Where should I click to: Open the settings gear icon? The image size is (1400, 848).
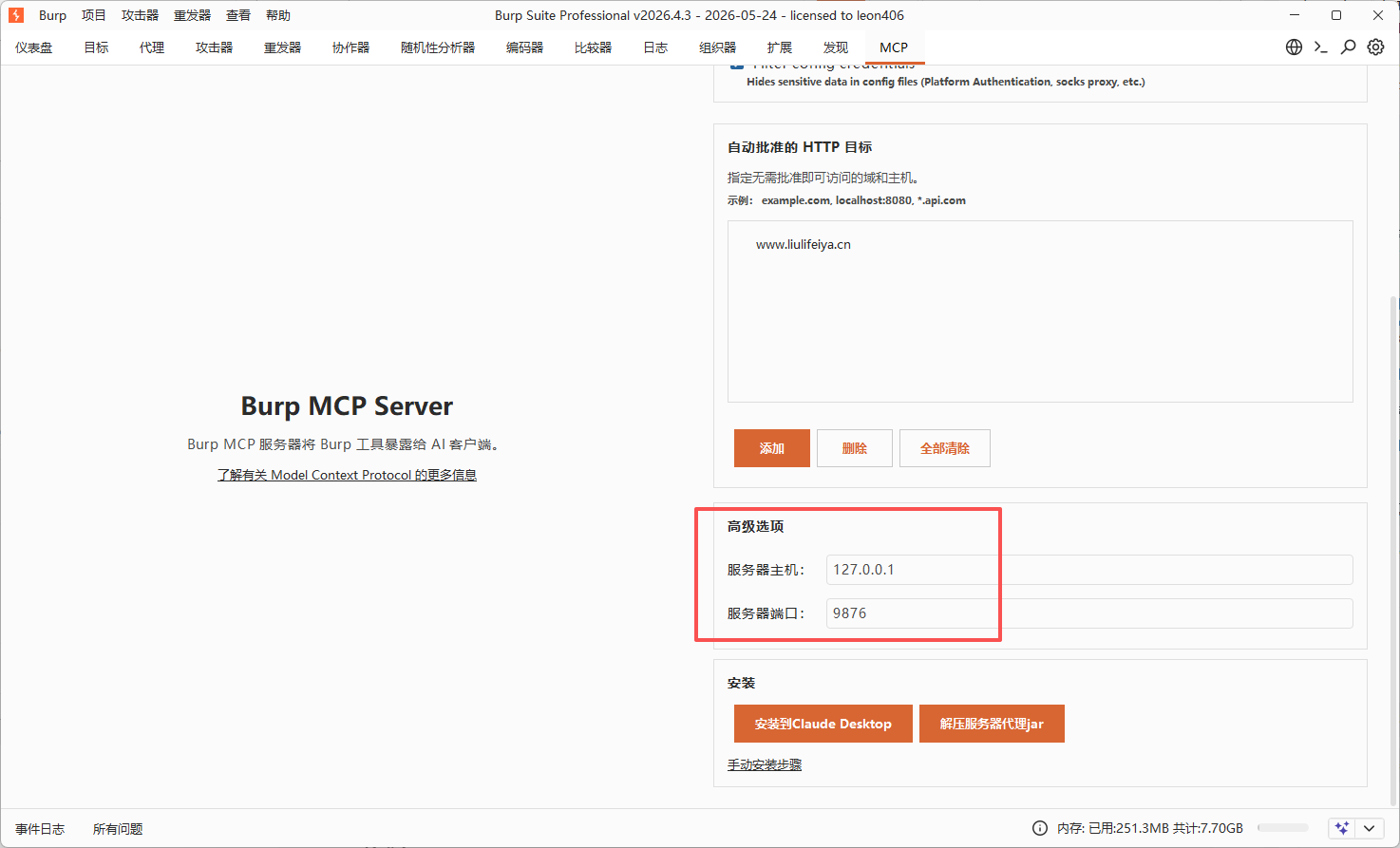click(1375, 47)
